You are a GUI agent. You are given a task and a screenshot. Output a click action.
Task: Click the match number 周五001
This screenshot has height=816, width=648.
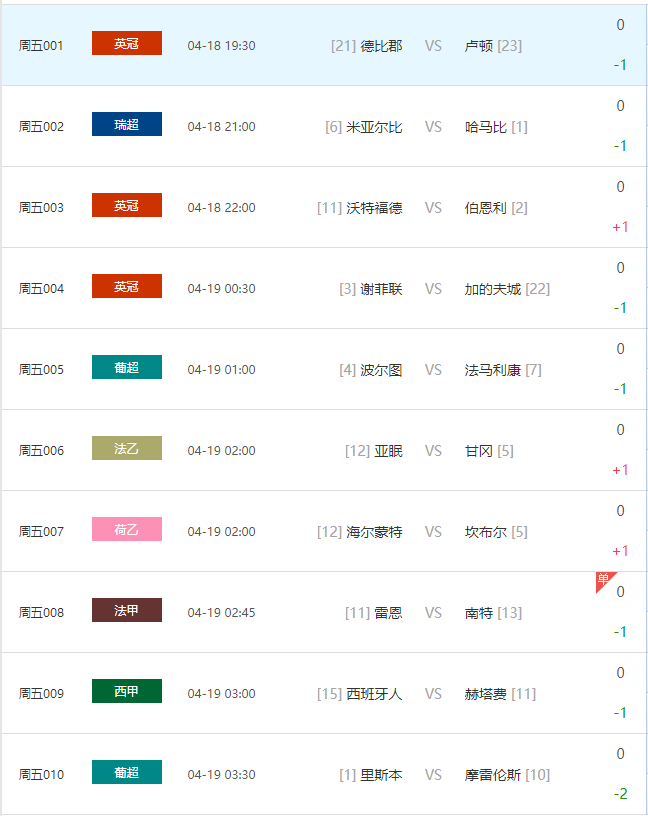(x=41, y=46)
